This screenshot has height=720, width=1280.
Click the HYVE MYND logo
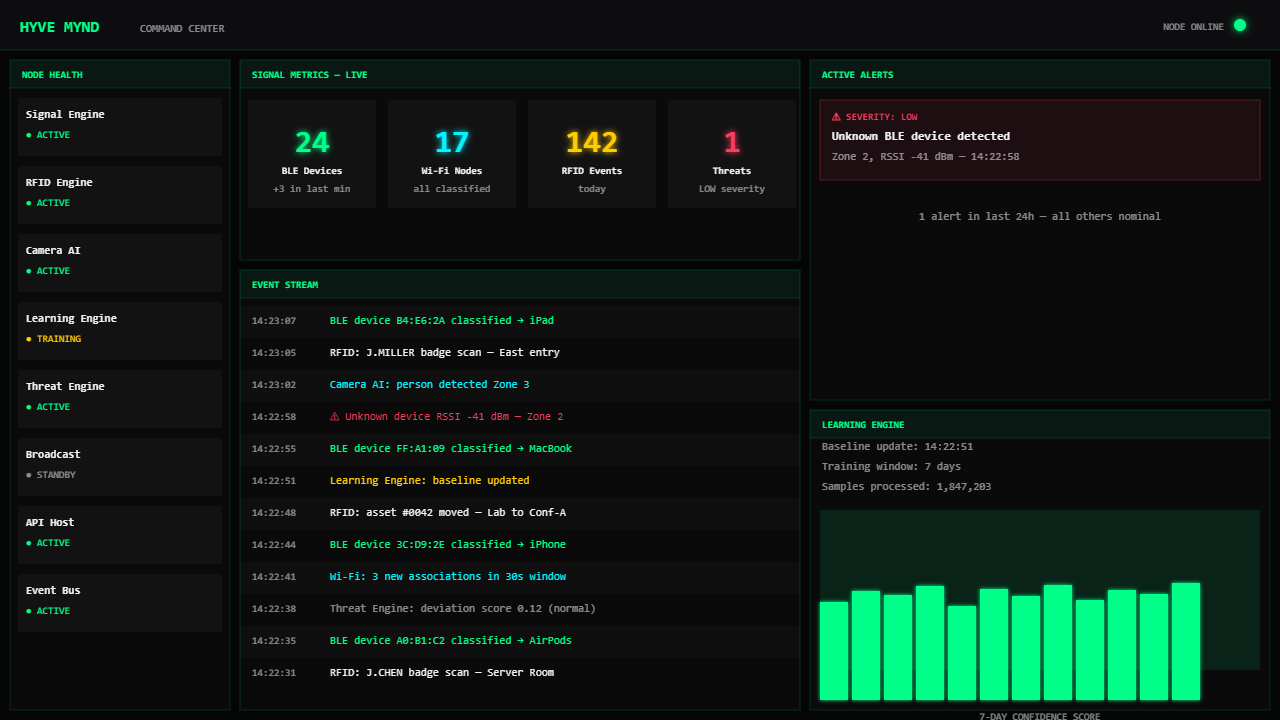60,27
